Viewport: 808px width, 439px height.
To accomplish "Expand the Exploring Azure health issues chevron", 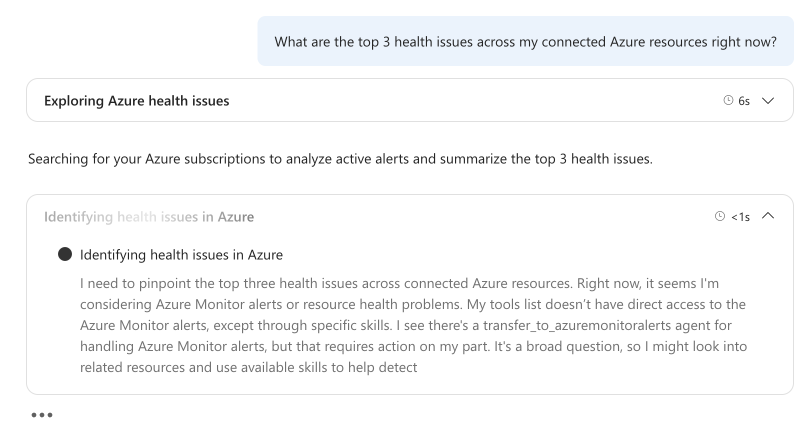I will pos(768,101).
